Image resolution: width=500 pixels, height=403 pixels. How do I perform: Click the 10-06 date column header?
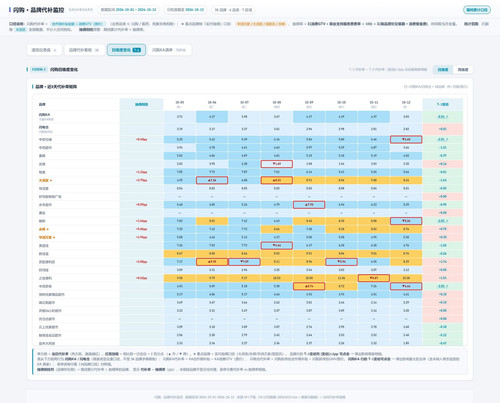click(x=212, y=104)
